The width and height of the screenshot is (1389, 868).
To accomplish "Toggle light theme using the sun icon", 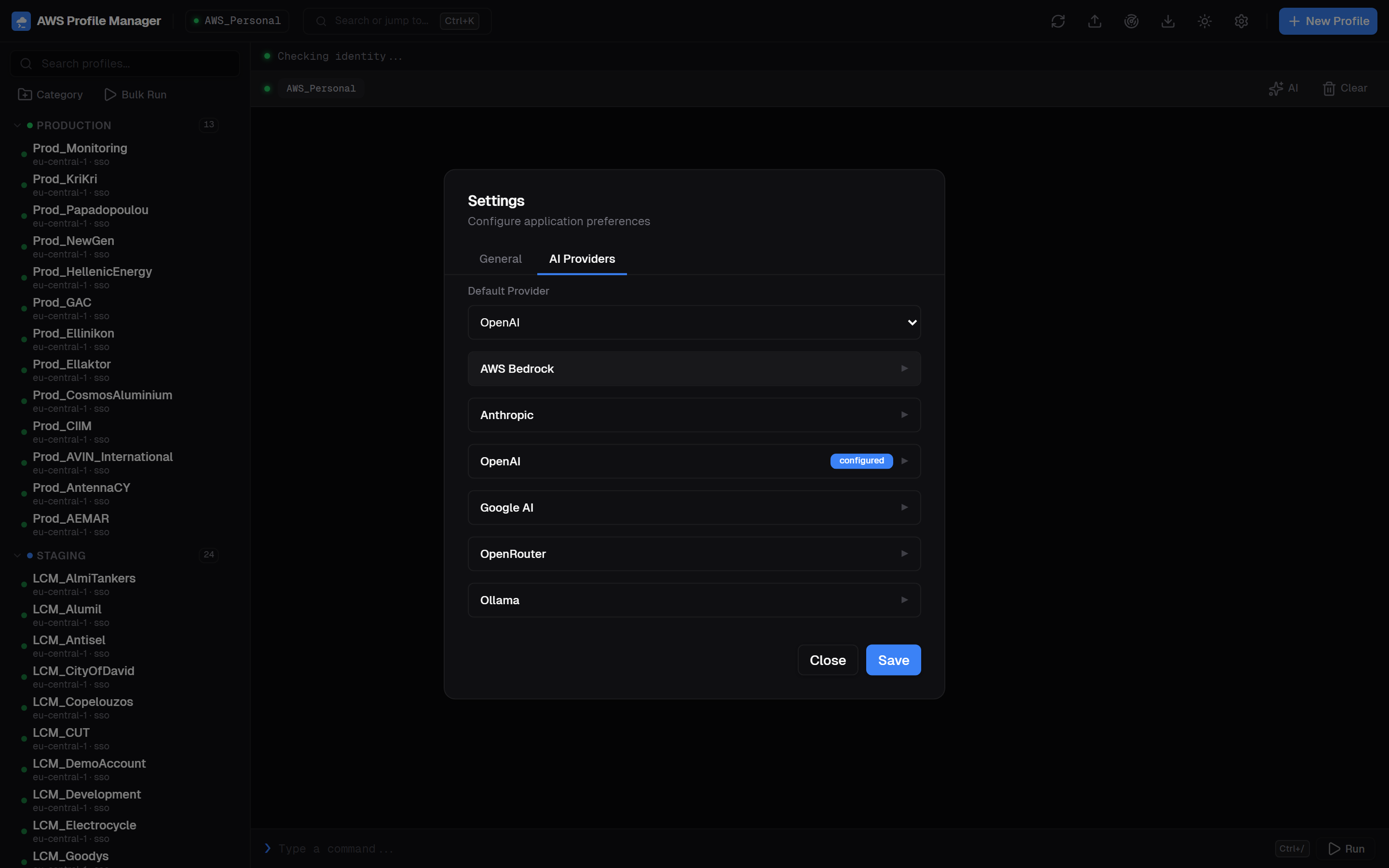I will 1204,21.
